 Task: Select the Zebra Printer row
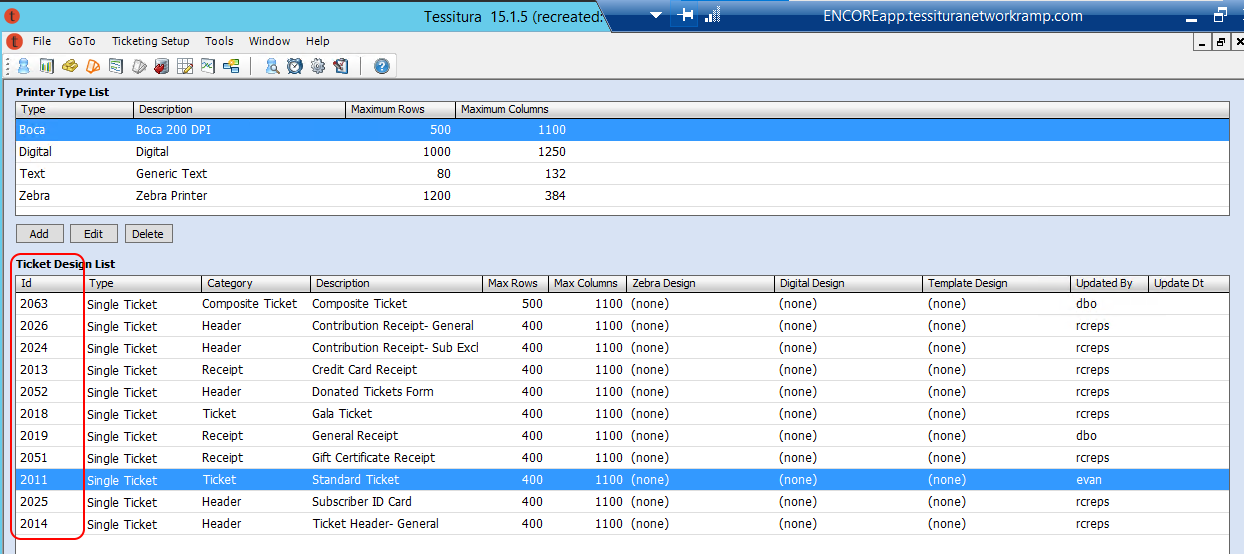[x=622, y=196]
